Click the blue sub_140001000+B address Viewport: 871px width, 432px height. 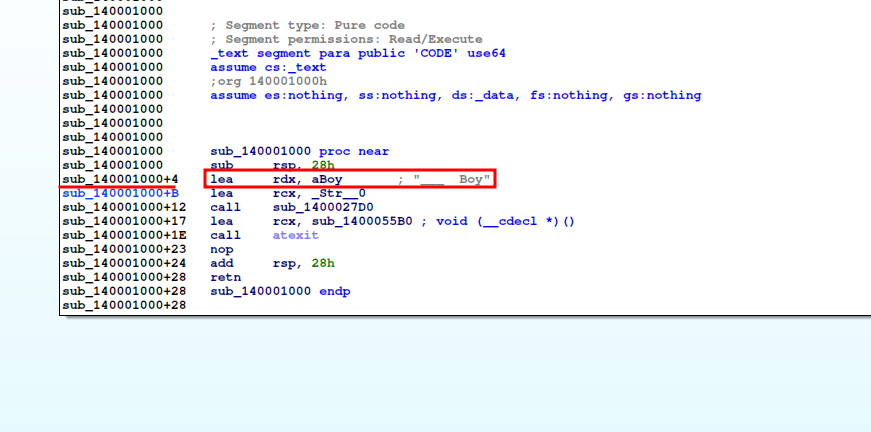120,193
